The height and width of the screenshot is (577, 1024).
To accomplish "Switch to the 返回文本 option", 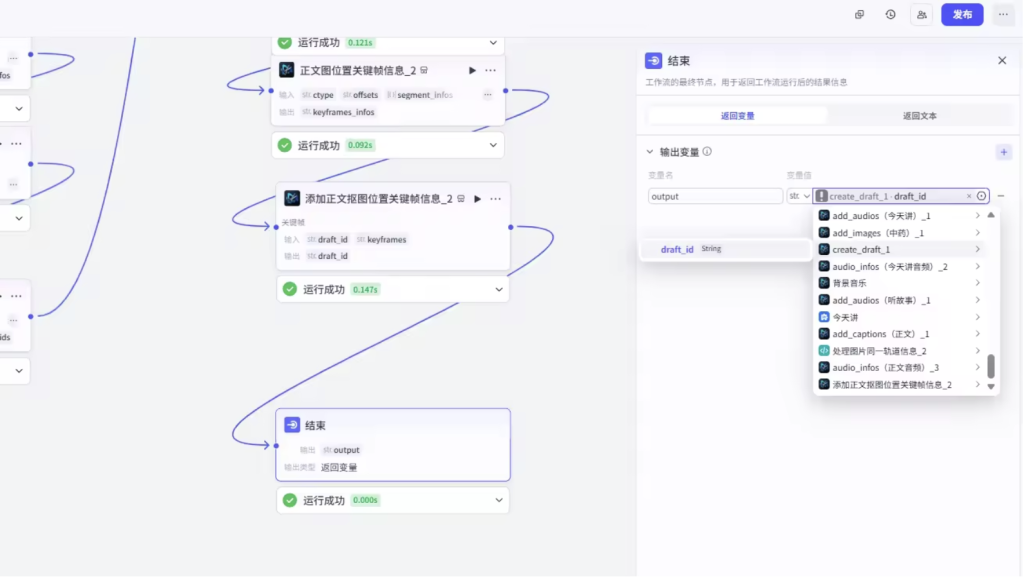I will [x=919, y=116].
